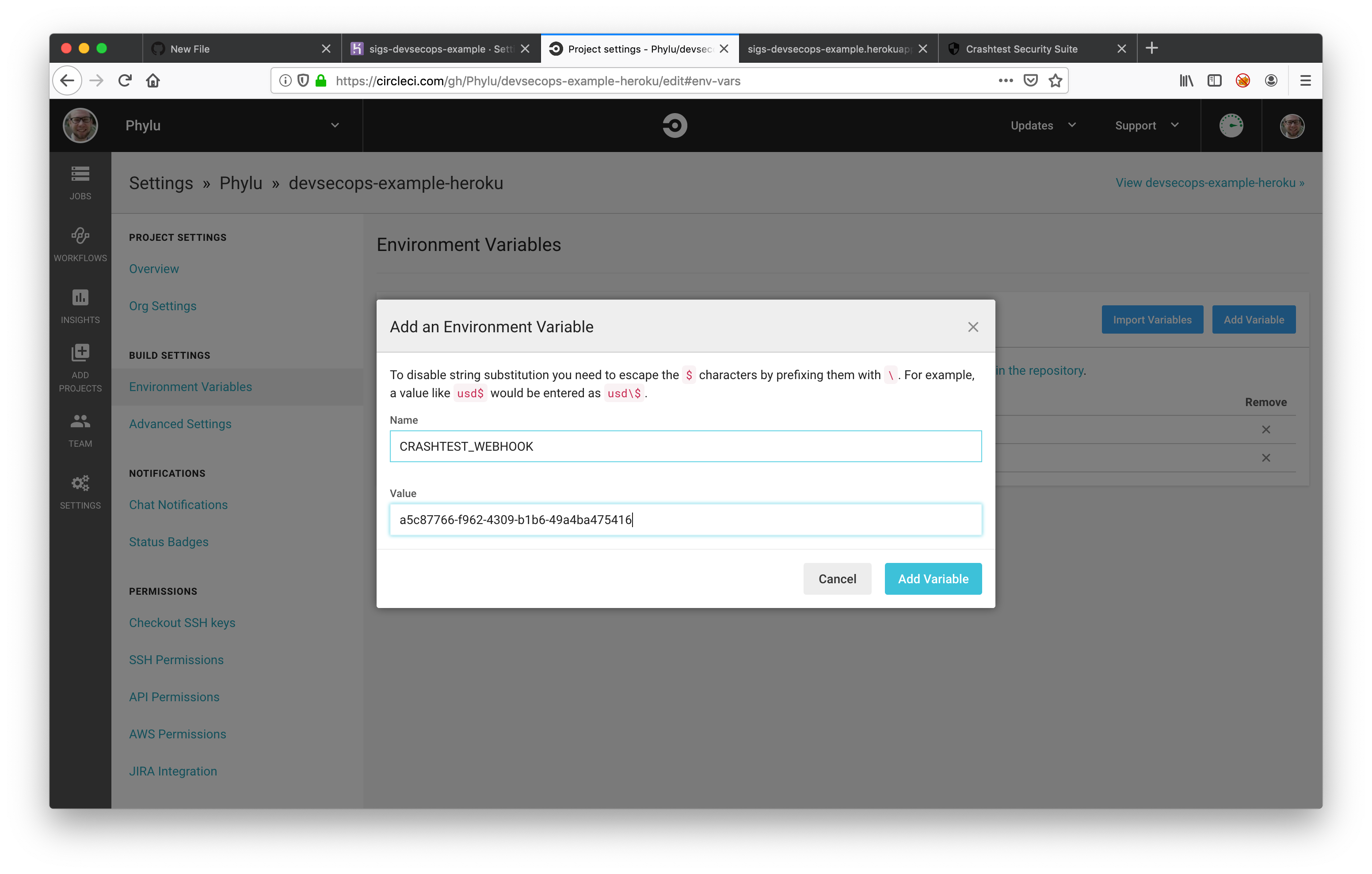Open the Jobs sidebar icon

click(x=80, y=182)
